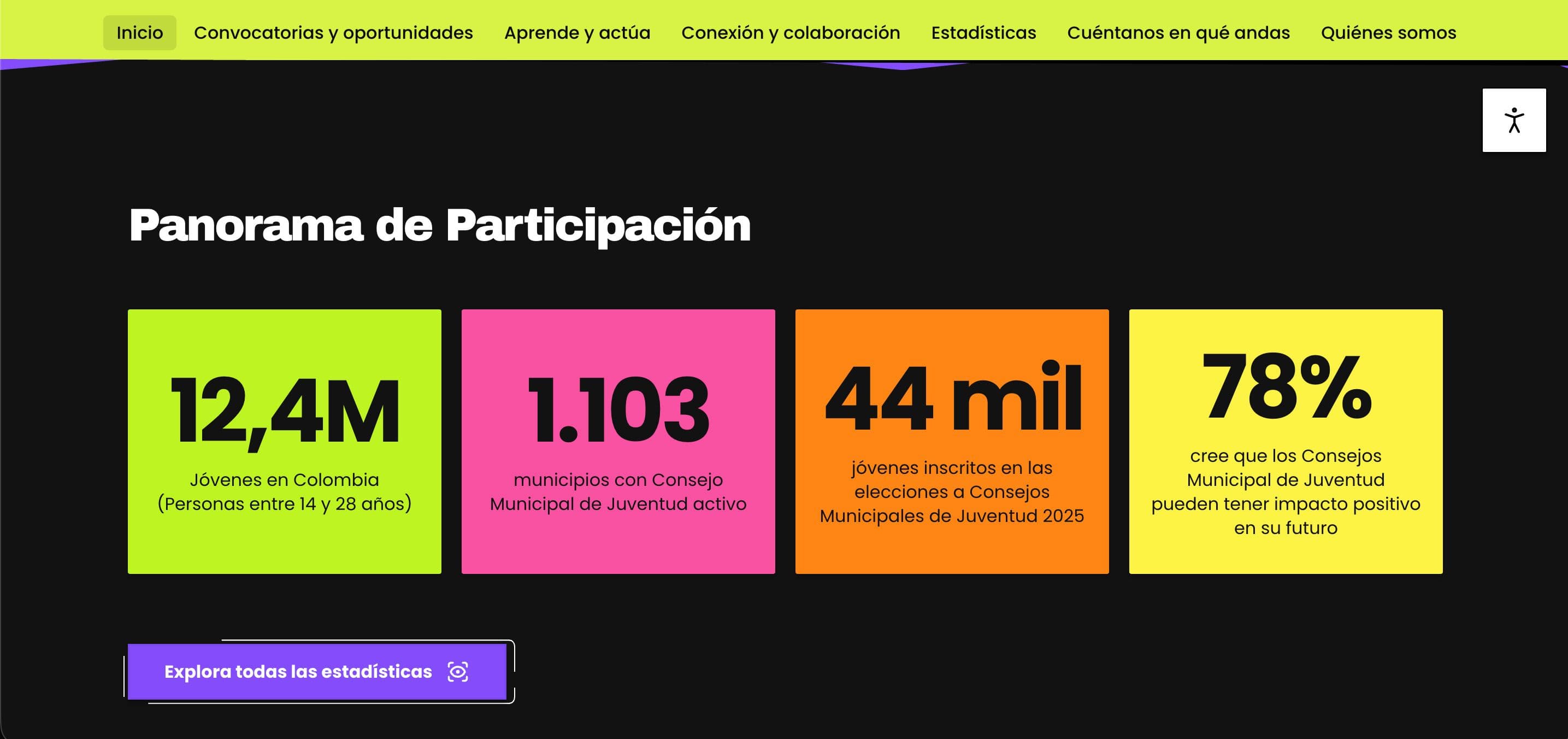The width and height of the screenshot is (1568, 739).
Task: Select the pink 1.103 municipios card
Action: [618, 441]
